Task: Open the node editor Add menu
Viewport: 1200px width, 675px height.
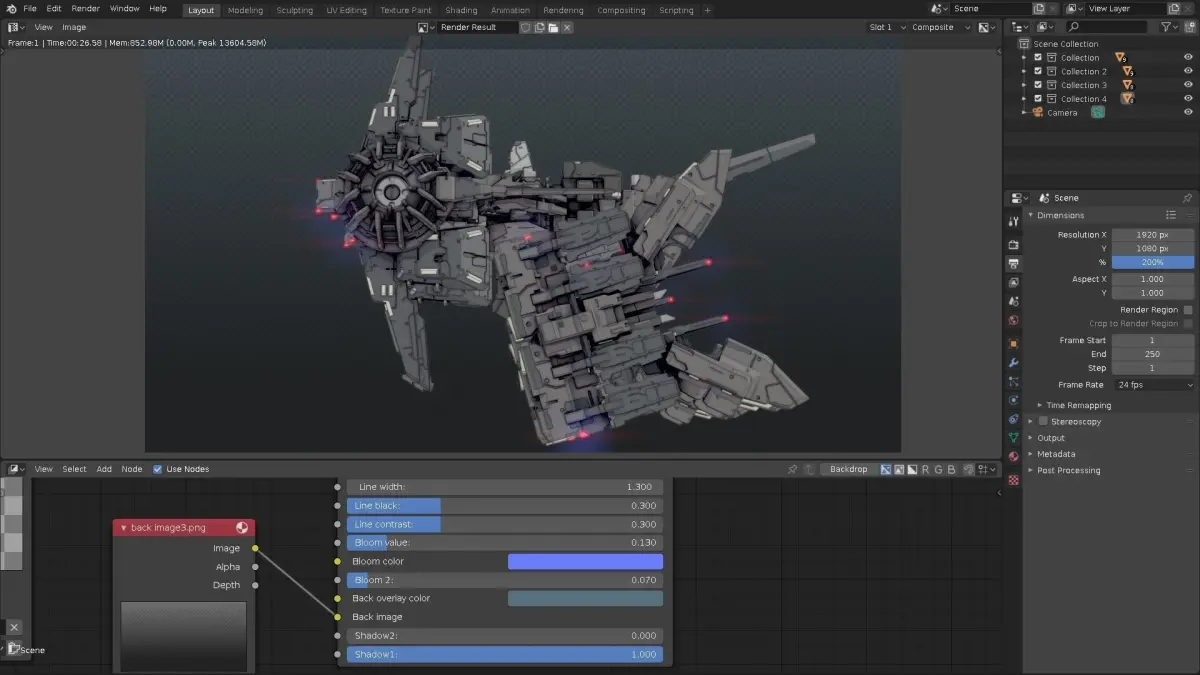Action: click(104, 469)
